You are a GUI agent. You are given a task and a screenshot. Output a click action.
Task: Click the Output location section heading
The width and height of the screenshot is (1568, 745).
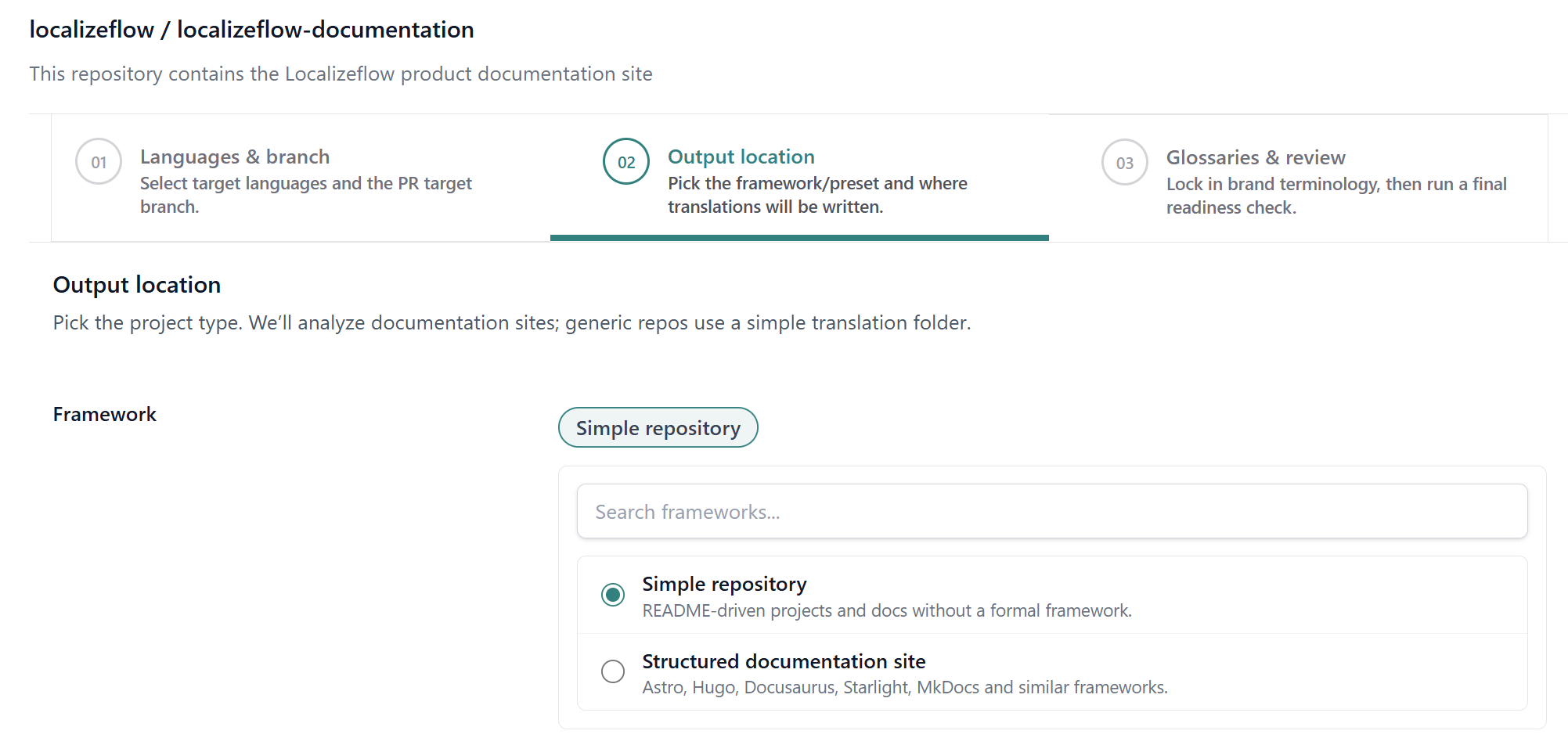point(136,284)
